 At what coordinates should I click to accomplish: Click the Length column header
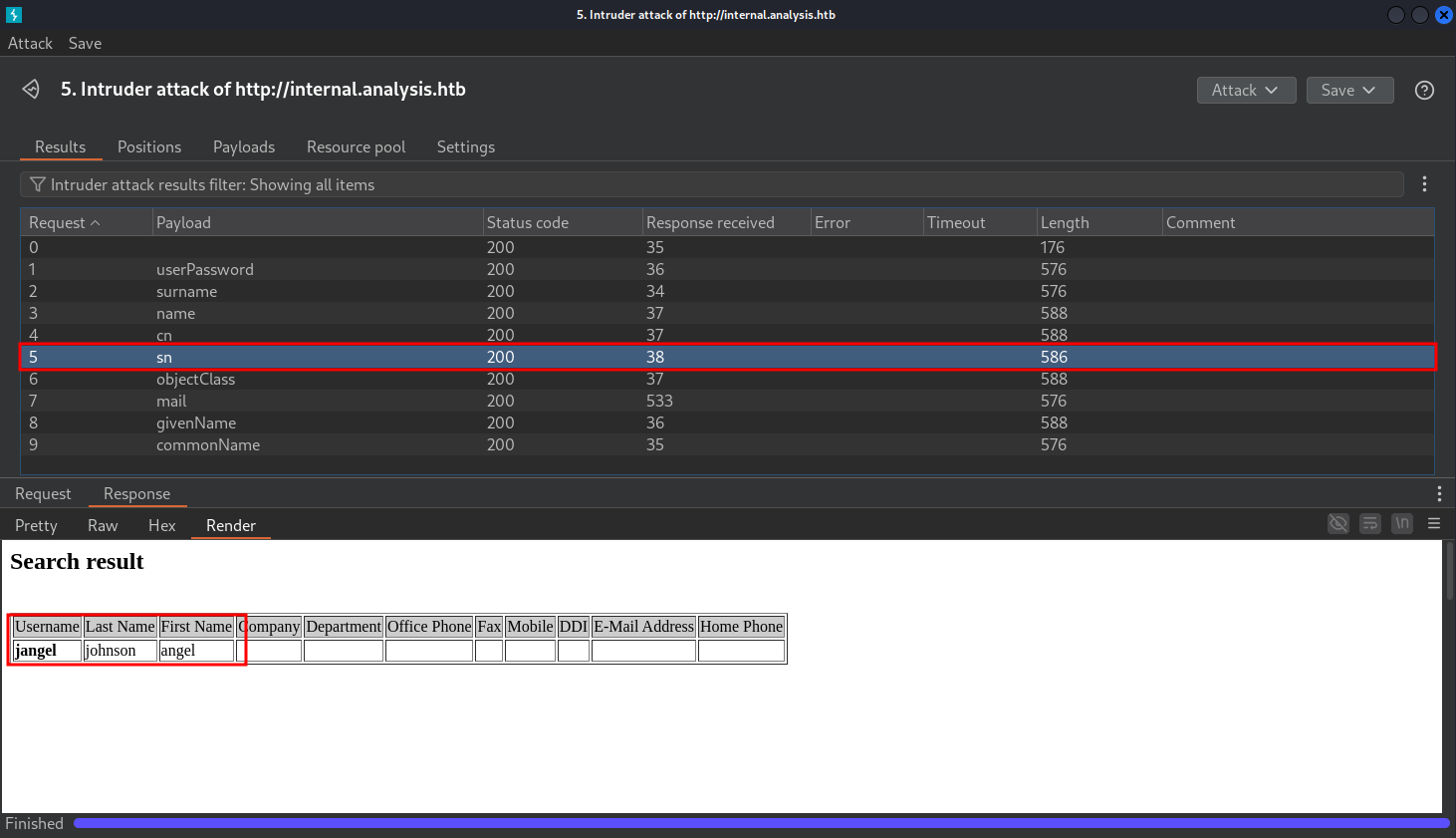1065,223
